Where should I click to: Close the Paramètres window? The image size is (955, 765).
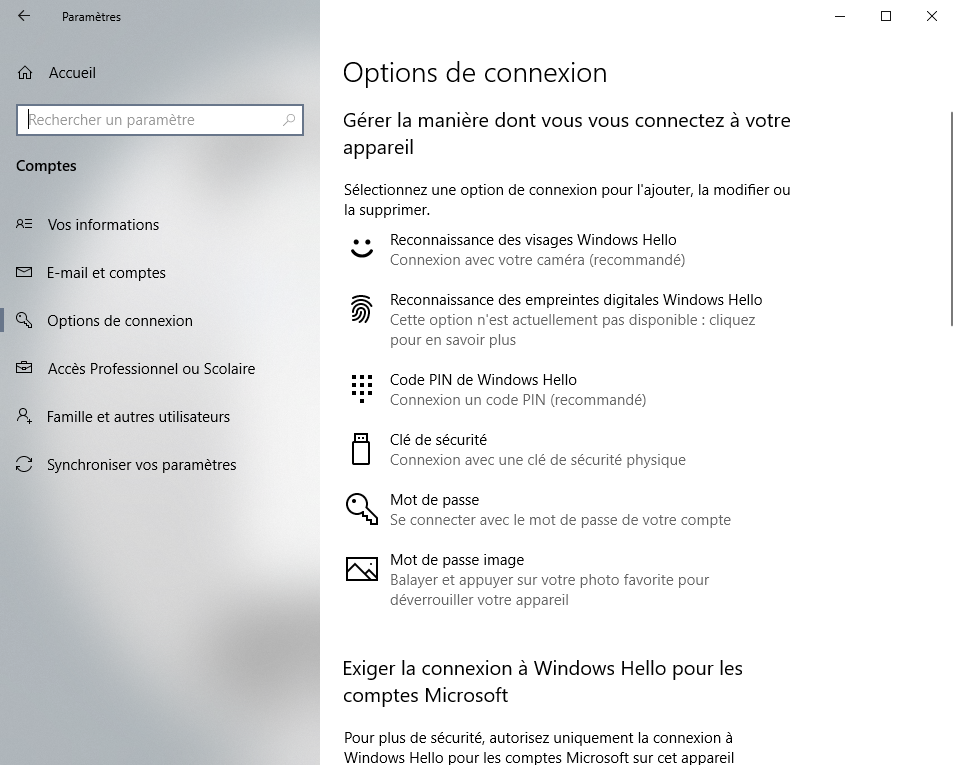click(932, 16)
